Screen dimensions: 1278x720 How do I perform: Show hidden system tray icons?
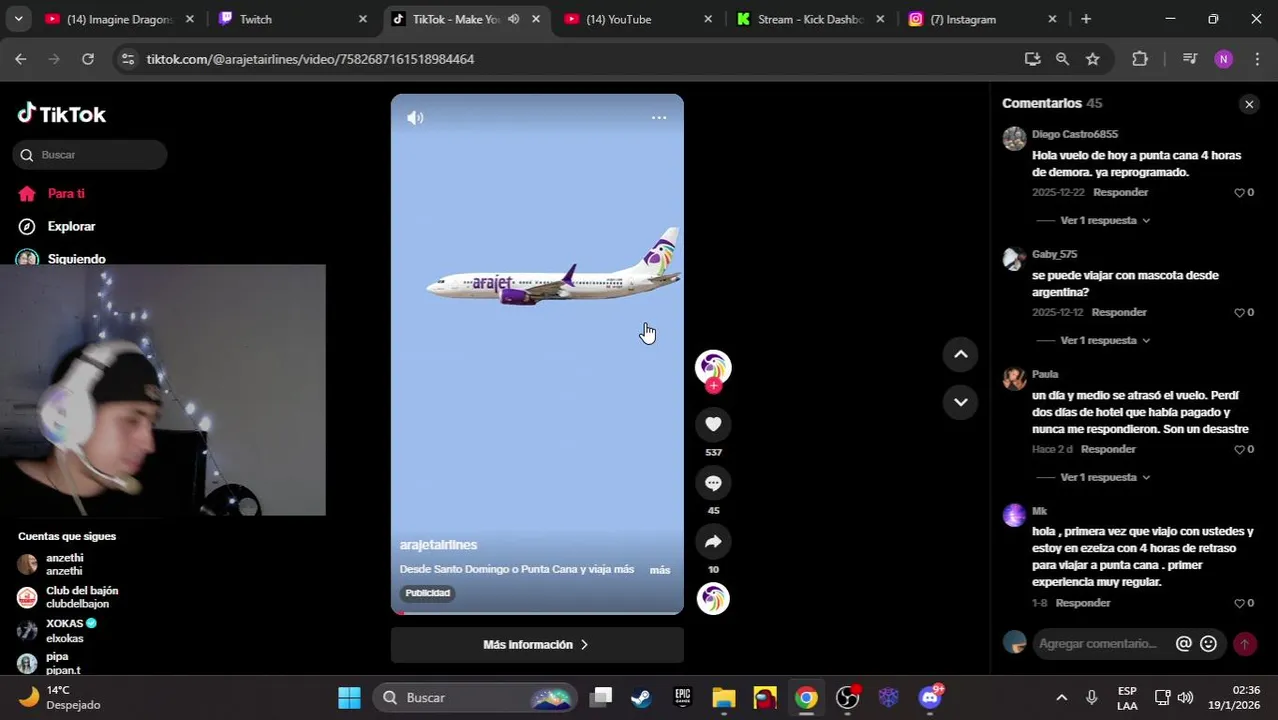1062,698
